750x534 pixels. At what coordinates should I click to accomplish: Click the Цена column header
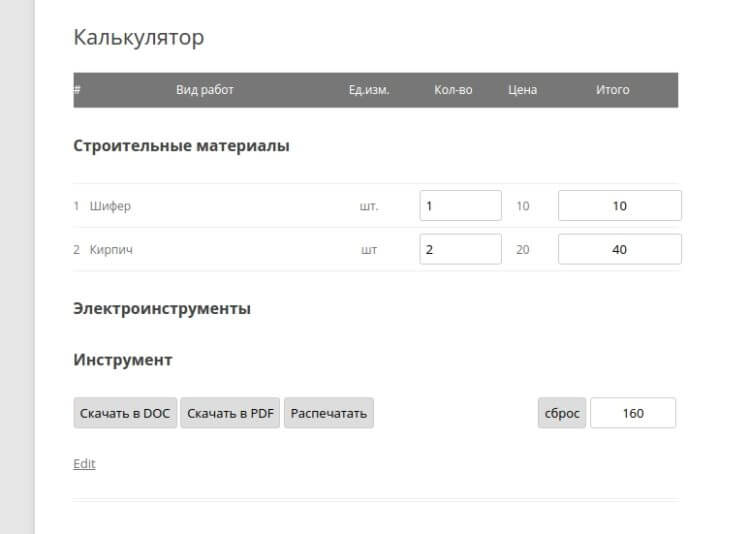click(x=522, y=90)
